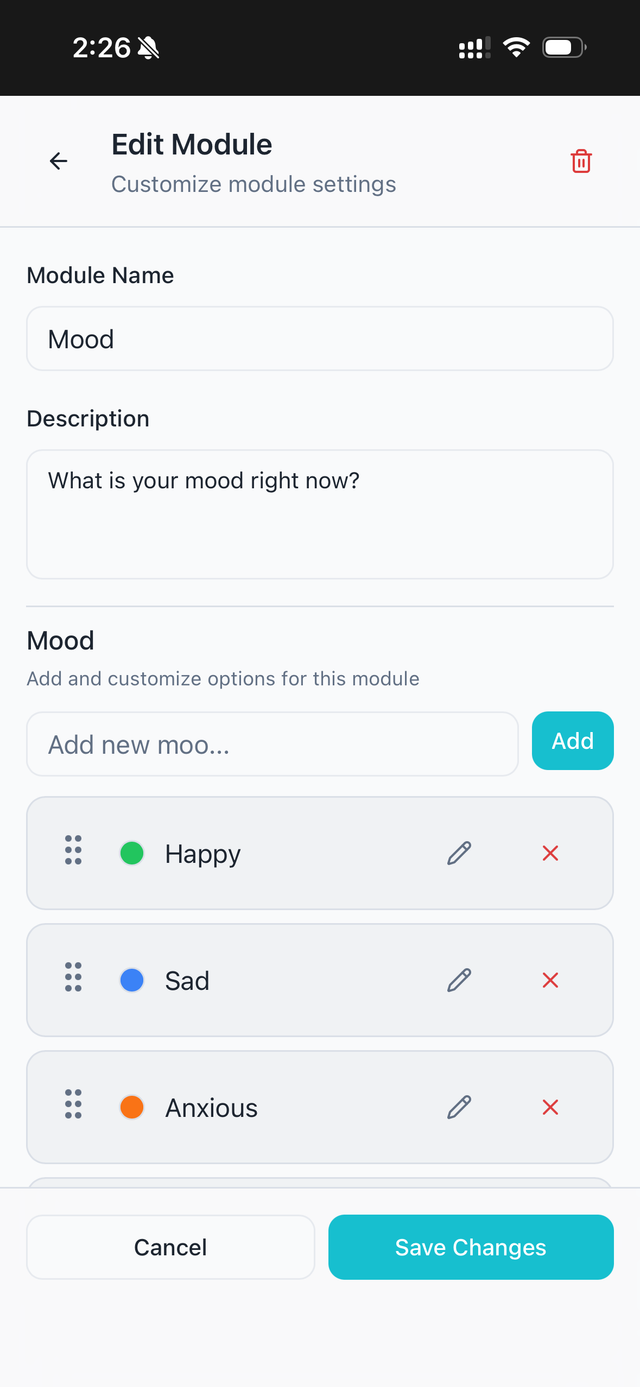Click the Add new mood input field
The height and width of the screenshot is (1387, 640).
click(272, 743)
